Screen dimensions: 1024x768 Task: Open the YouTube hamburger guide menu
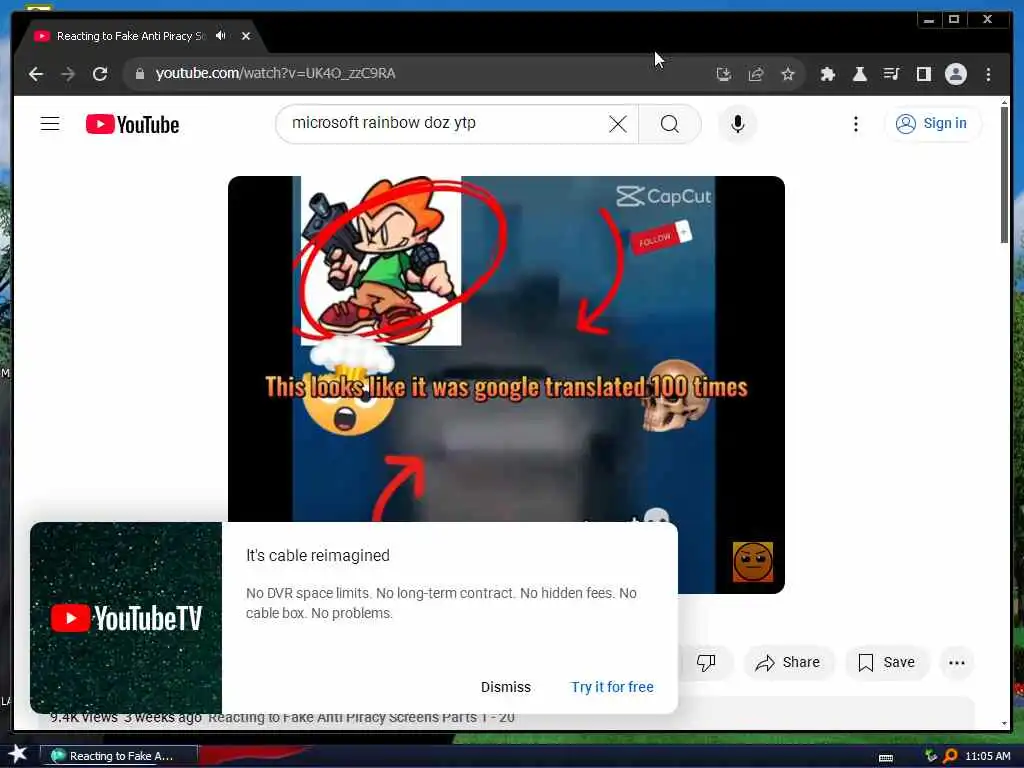[x=50, y=123]
